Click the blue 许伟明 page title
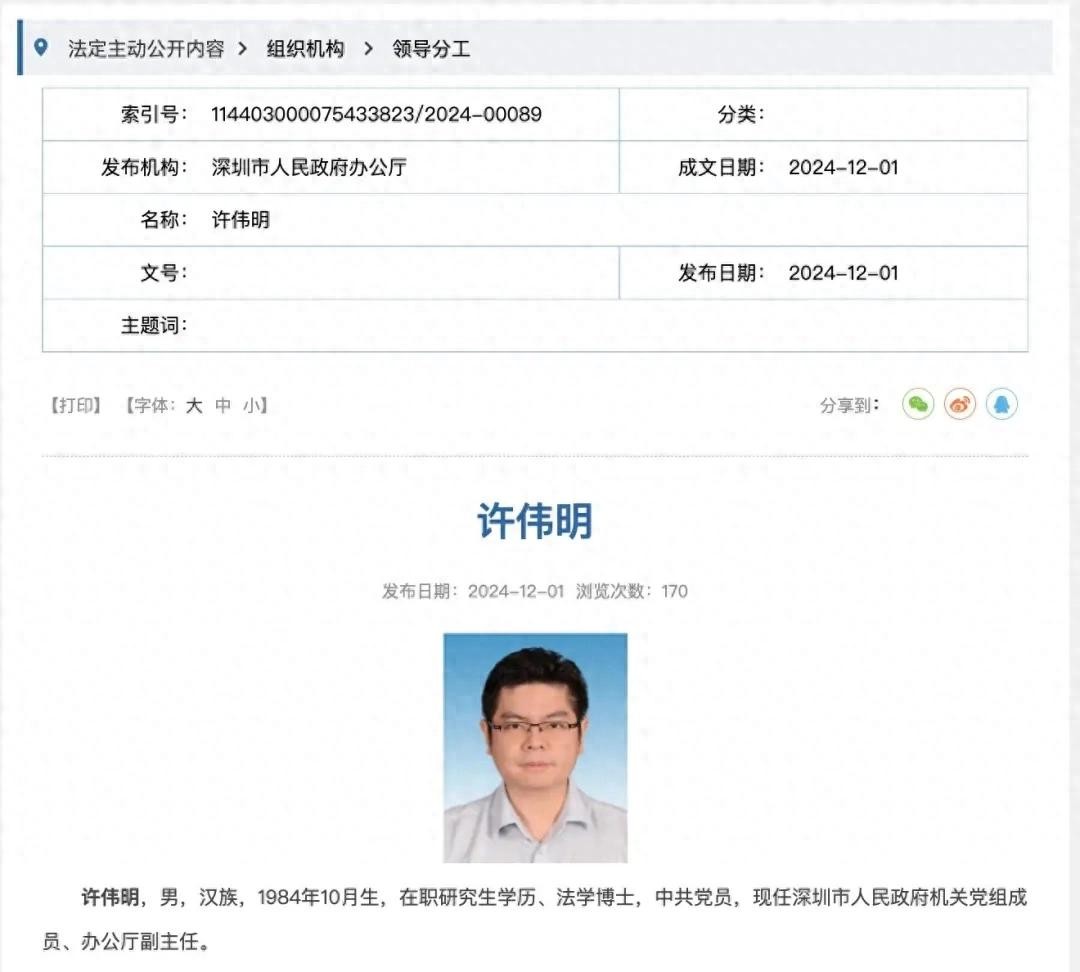 (x=535, y=521)
